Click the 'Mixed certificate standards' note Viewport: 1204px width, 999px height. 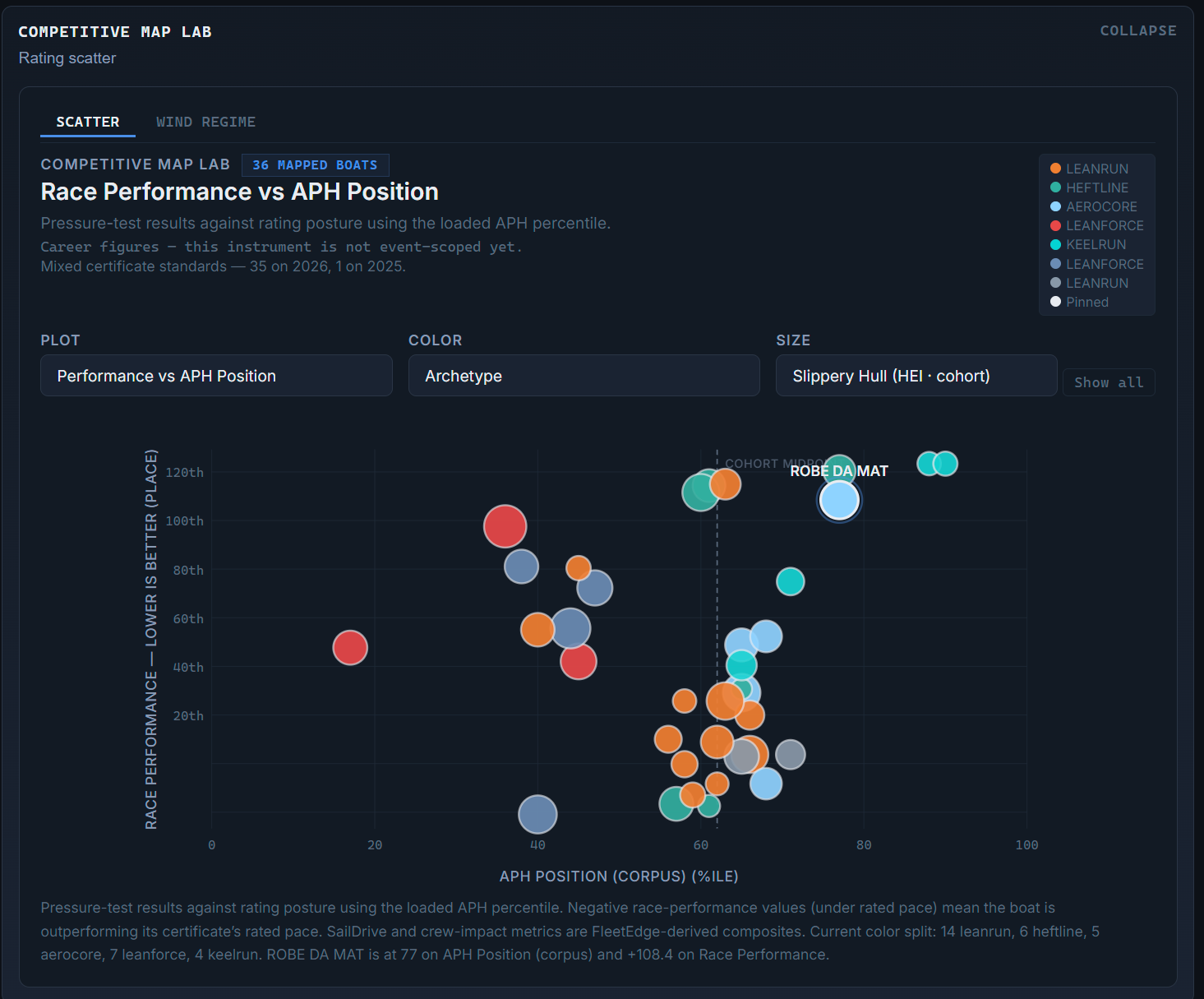[224, 266]
